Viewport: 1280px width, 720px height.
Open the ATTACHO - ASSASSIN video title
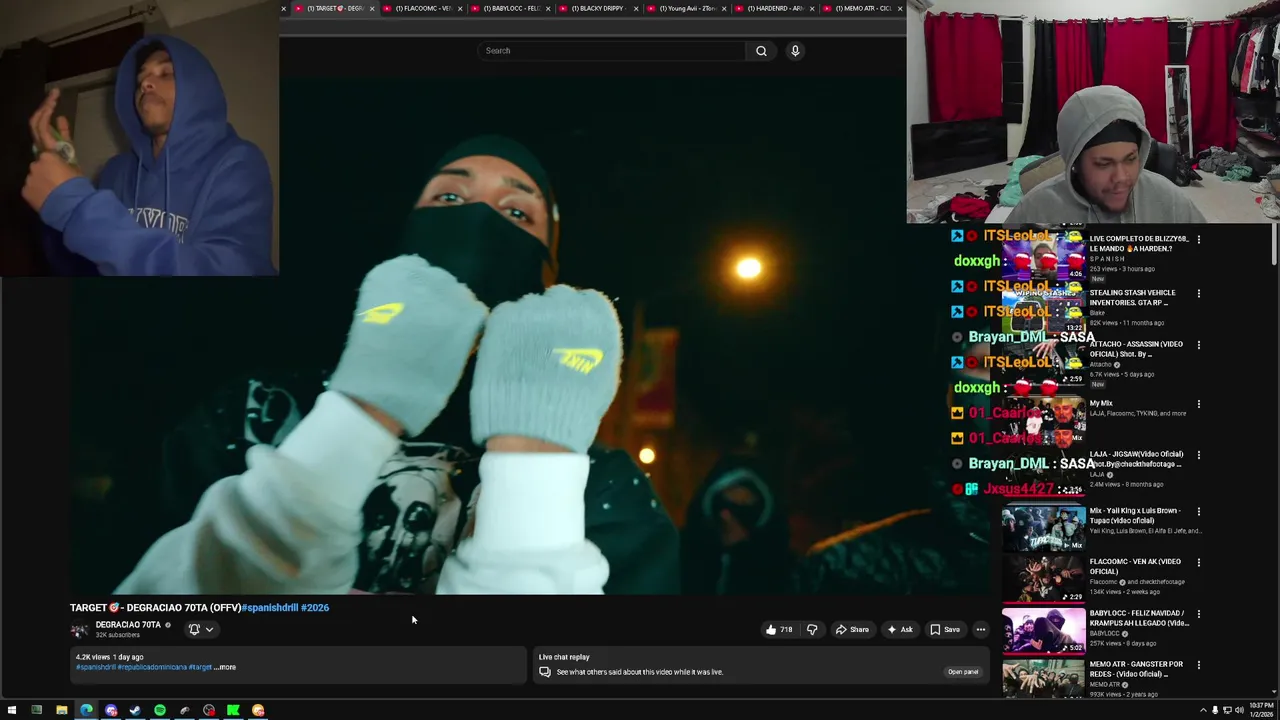pos(1136,349)
